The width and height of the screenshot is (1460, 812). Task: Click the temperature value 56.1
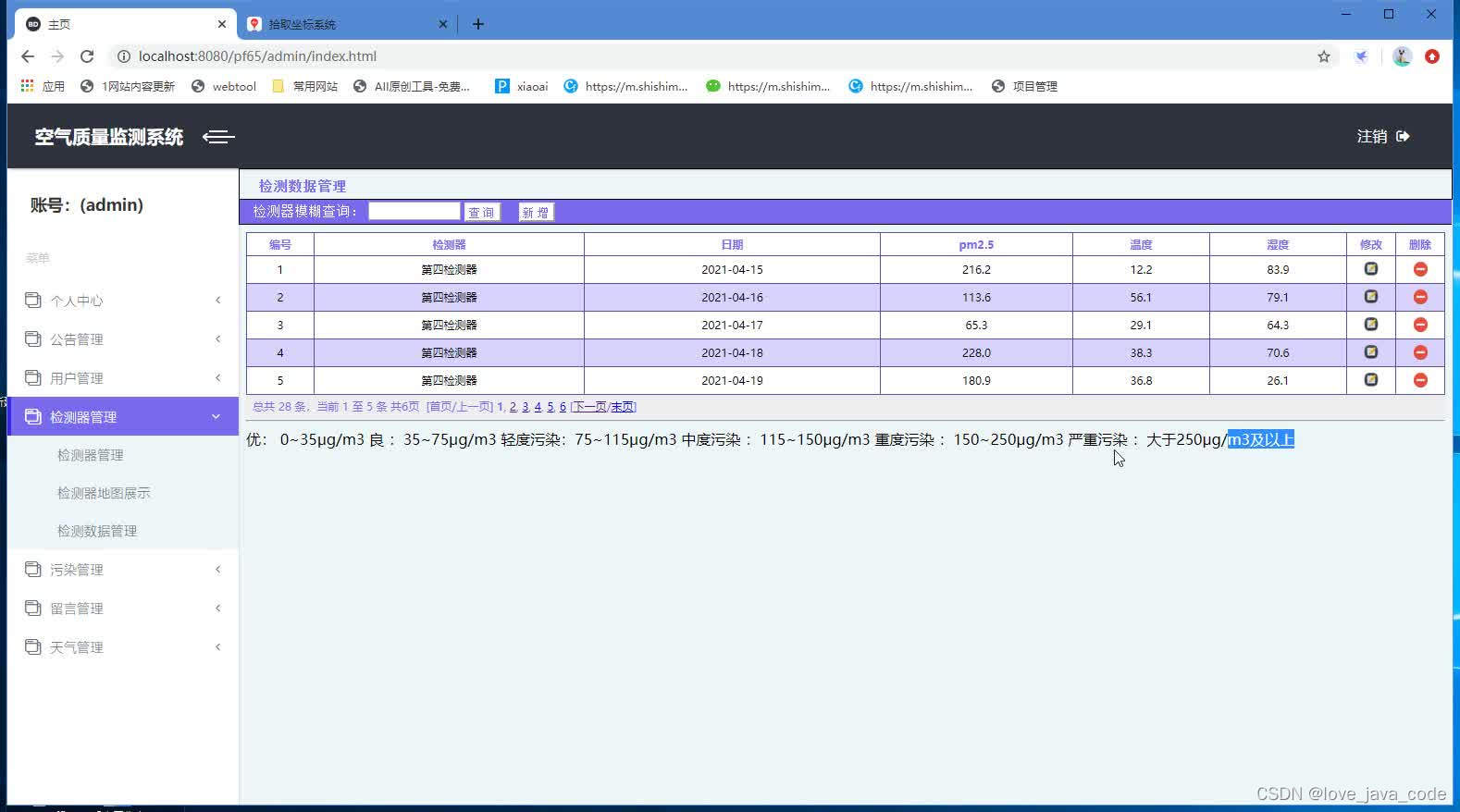click(1141, 297)
